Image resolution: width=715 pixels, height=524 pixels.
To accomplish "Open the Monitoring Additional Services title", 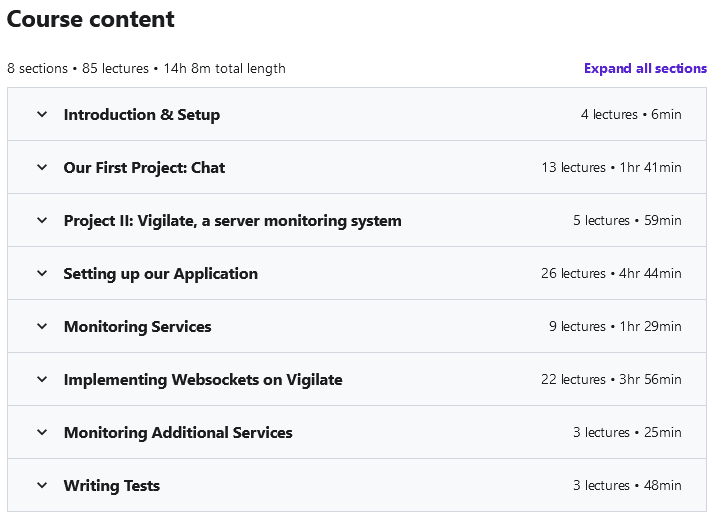I will (178, 433).
